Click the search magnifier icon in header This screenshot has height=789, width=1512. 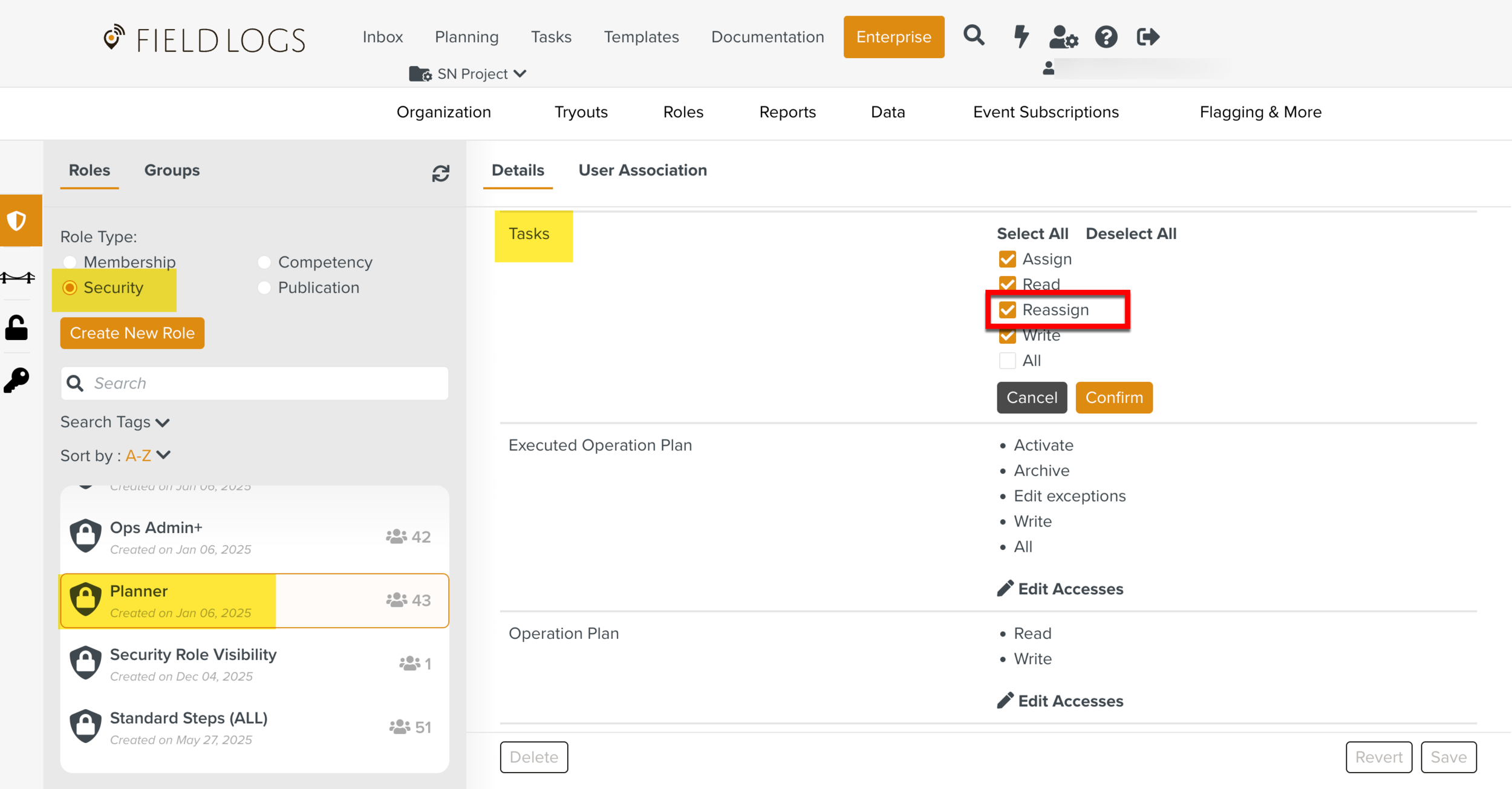tap(974, 36)
